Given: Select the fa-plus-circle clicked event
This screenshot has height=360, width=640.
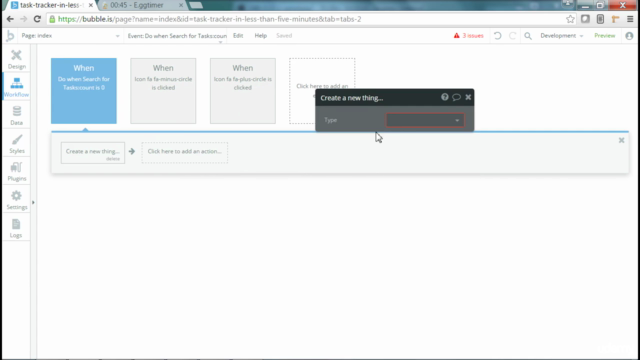Looking at the screenshot, I should point(243,91).
